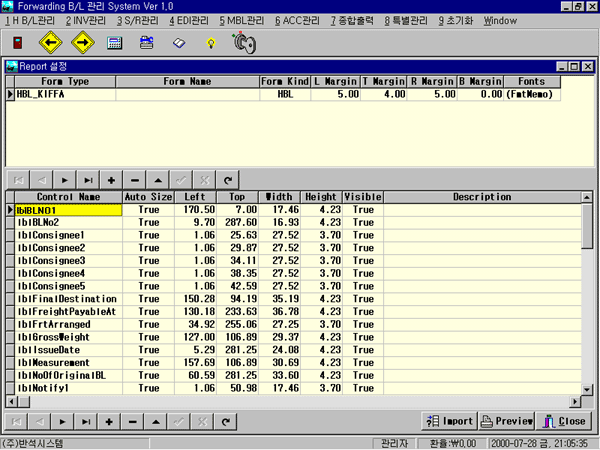The width and height of the screenshot is (600, 450).
Task: Open the 8 특별관리 menu
Action: [406, 21]
